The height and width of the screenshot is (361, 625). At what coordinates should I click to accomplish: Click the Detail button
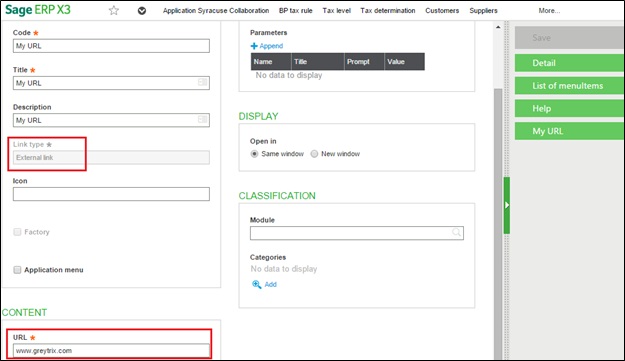pos(569,63)
